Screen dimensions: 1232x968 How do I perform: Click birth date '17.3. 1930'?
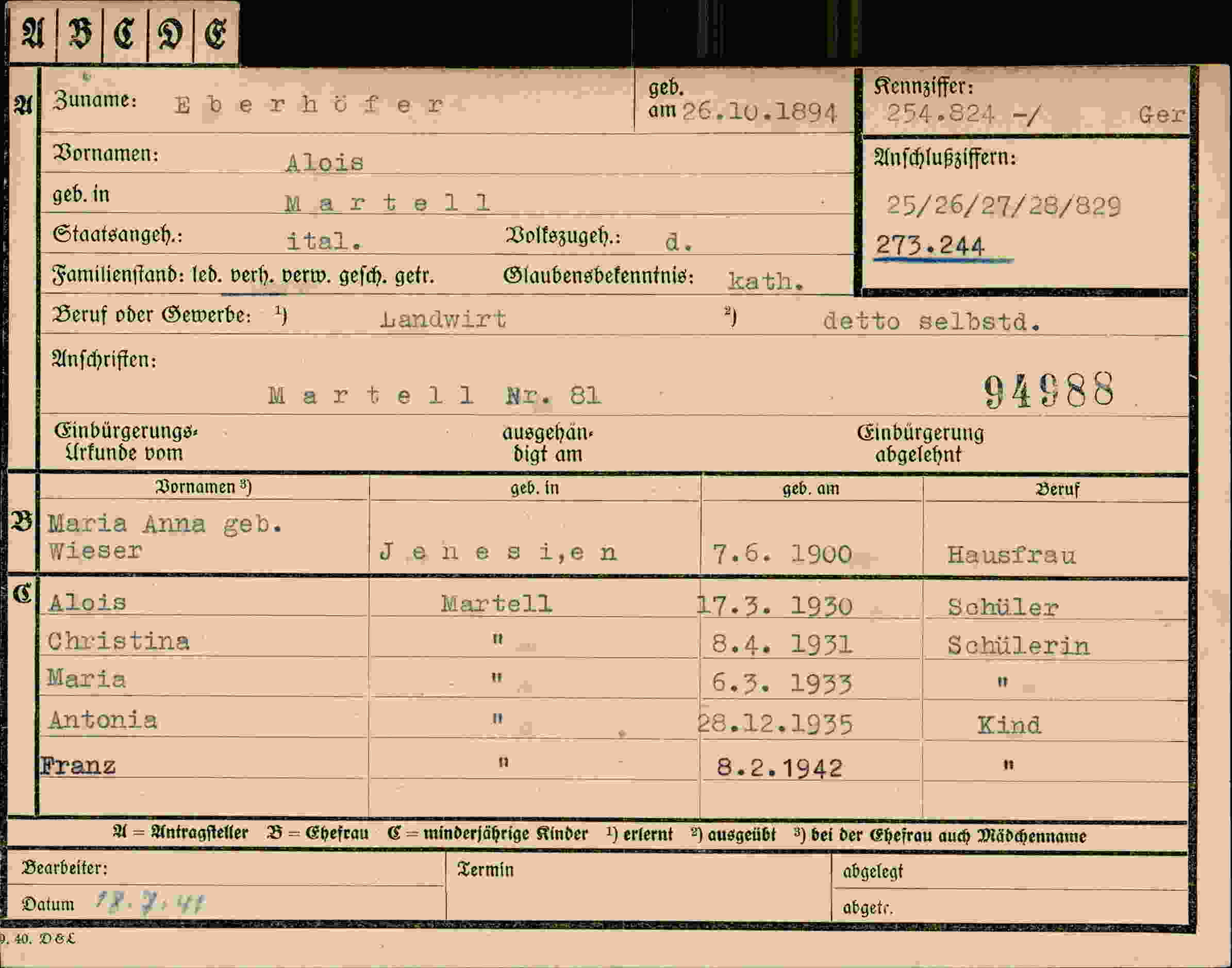pos(775,606)
